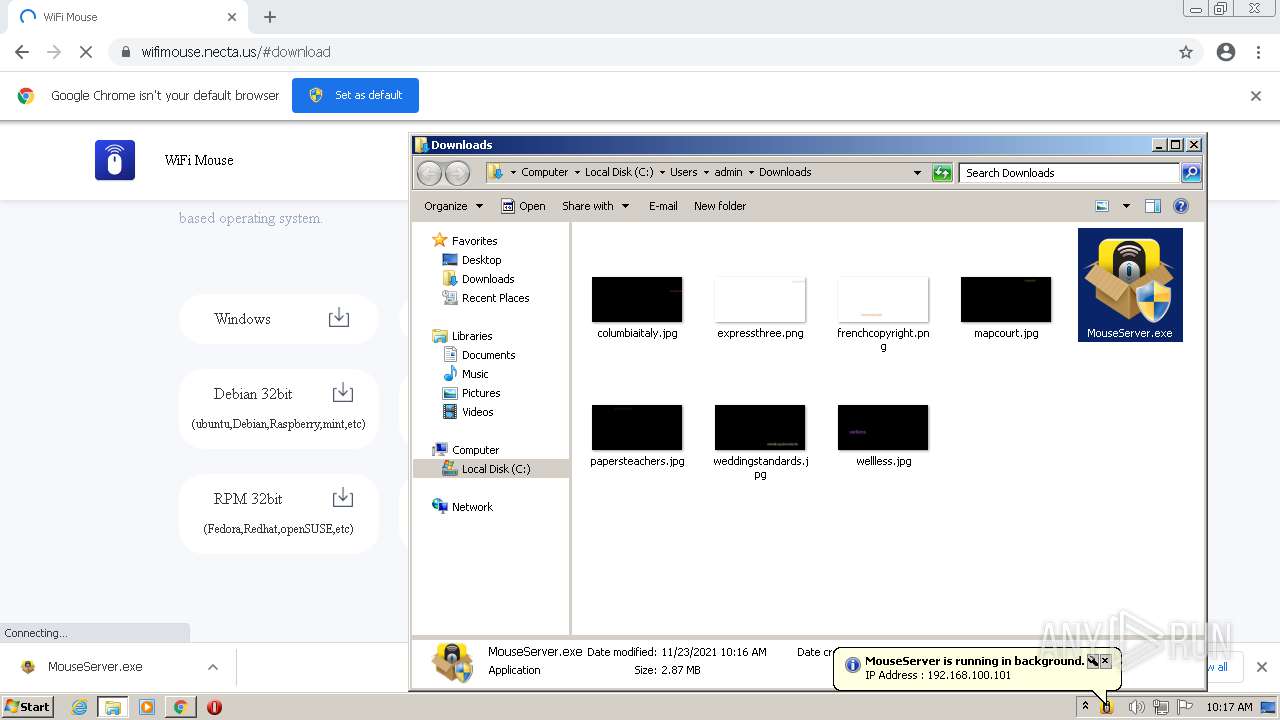Refresh the Downloads folder view
1280x720 pixels.
coord(942,173)
